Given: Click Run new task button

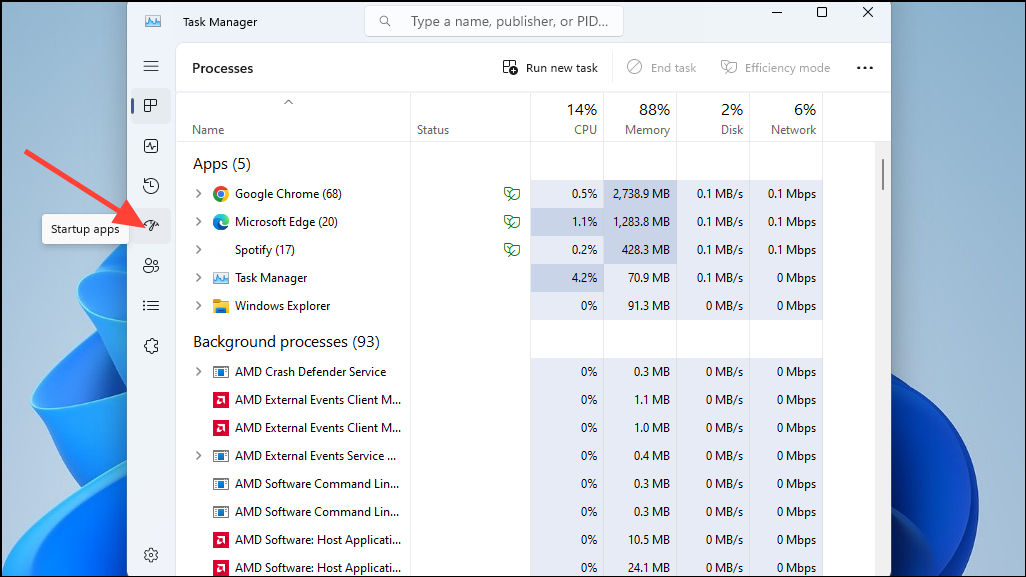Looking at the screenshot, I should tap(550, 68).
